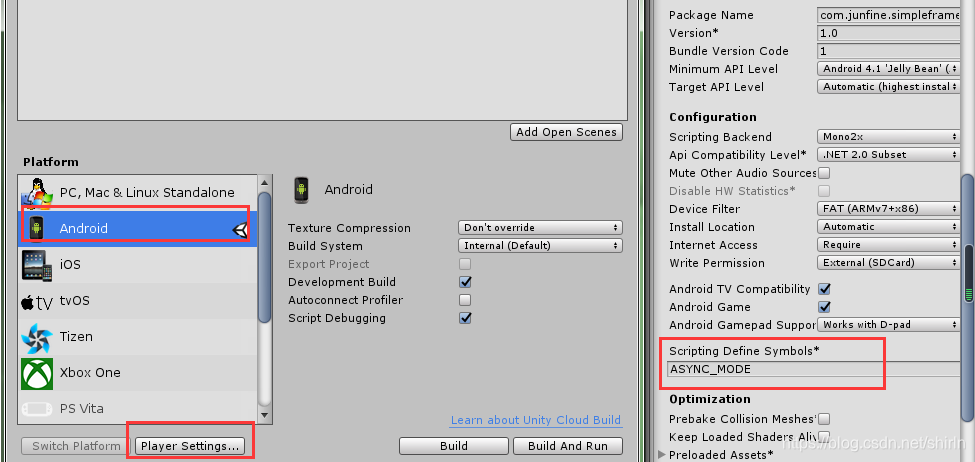Choose the tvOS Apple TV icon
The image size is (975, 462).
pyautogui.click(x=37, y=302)
